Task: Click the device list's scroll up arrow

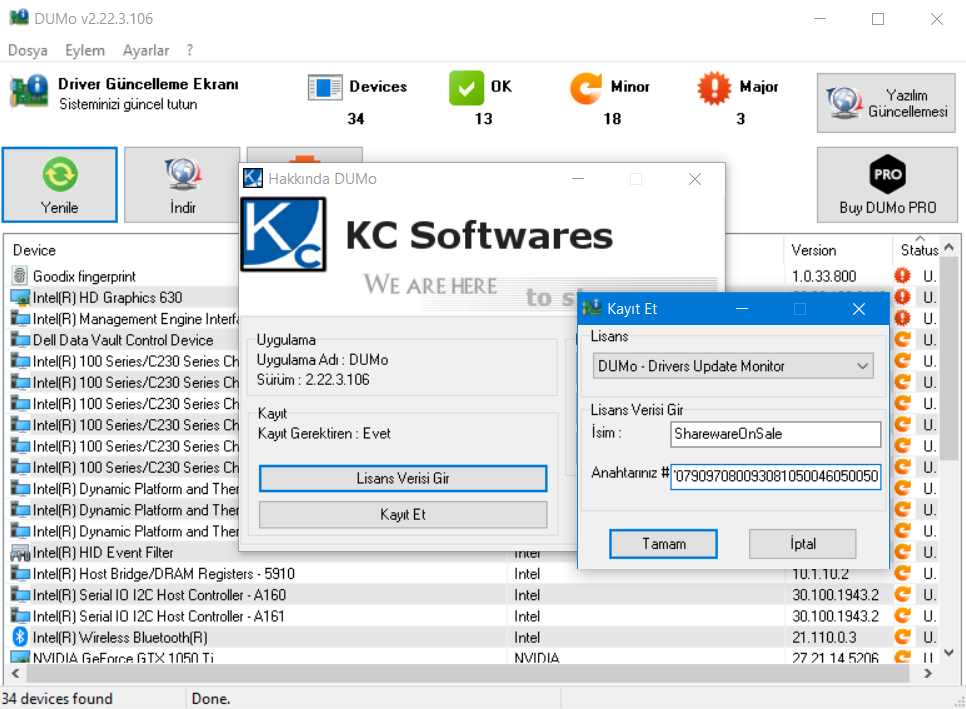Action: pos(949,247)
